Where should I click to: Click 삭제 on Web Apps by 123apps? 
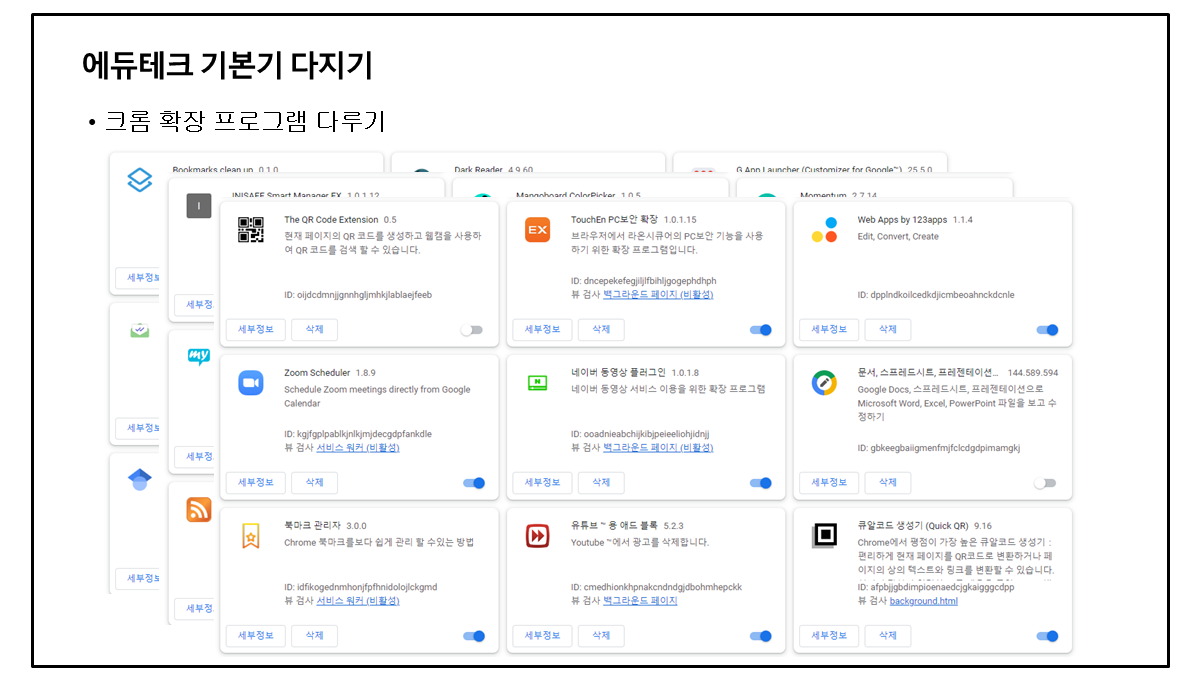888,329
